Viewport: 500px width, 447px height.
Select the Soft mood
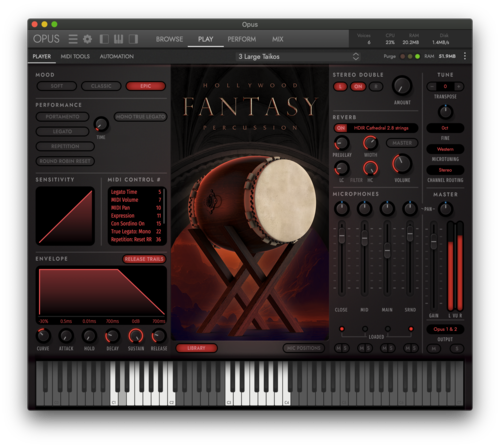click(57, 86)
